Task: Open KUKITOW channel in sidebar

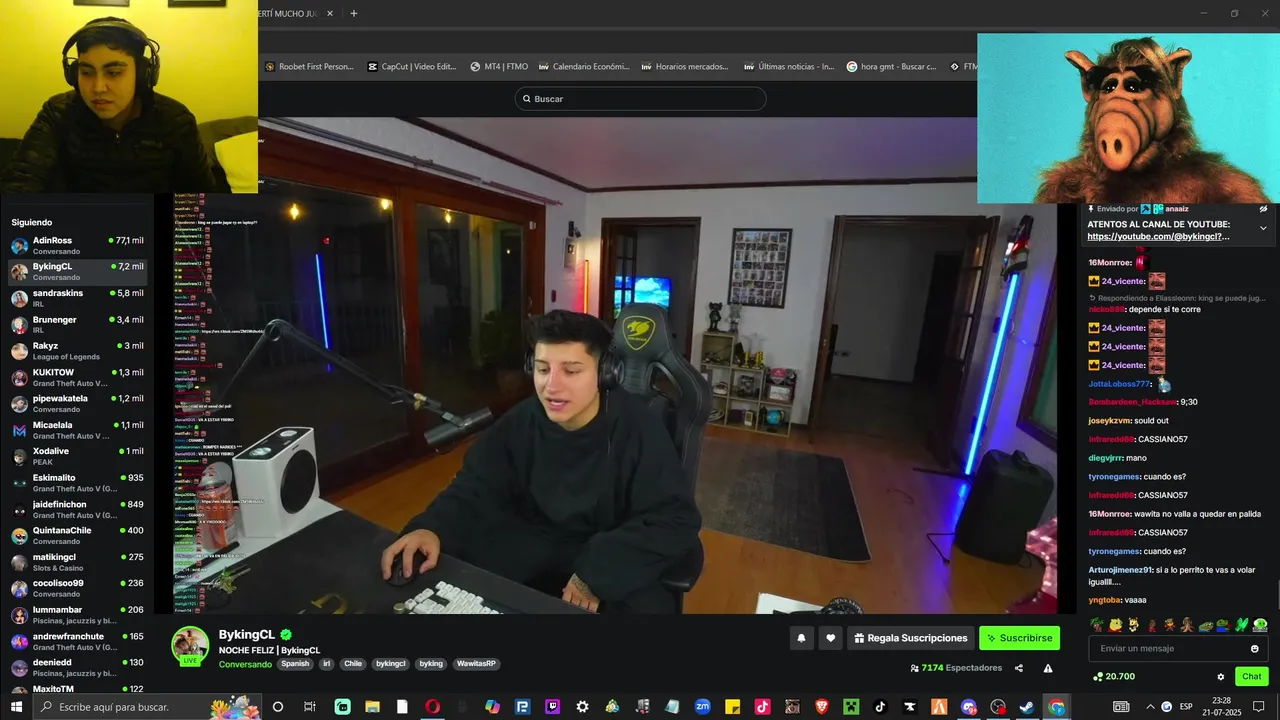Action: [78, 377]
